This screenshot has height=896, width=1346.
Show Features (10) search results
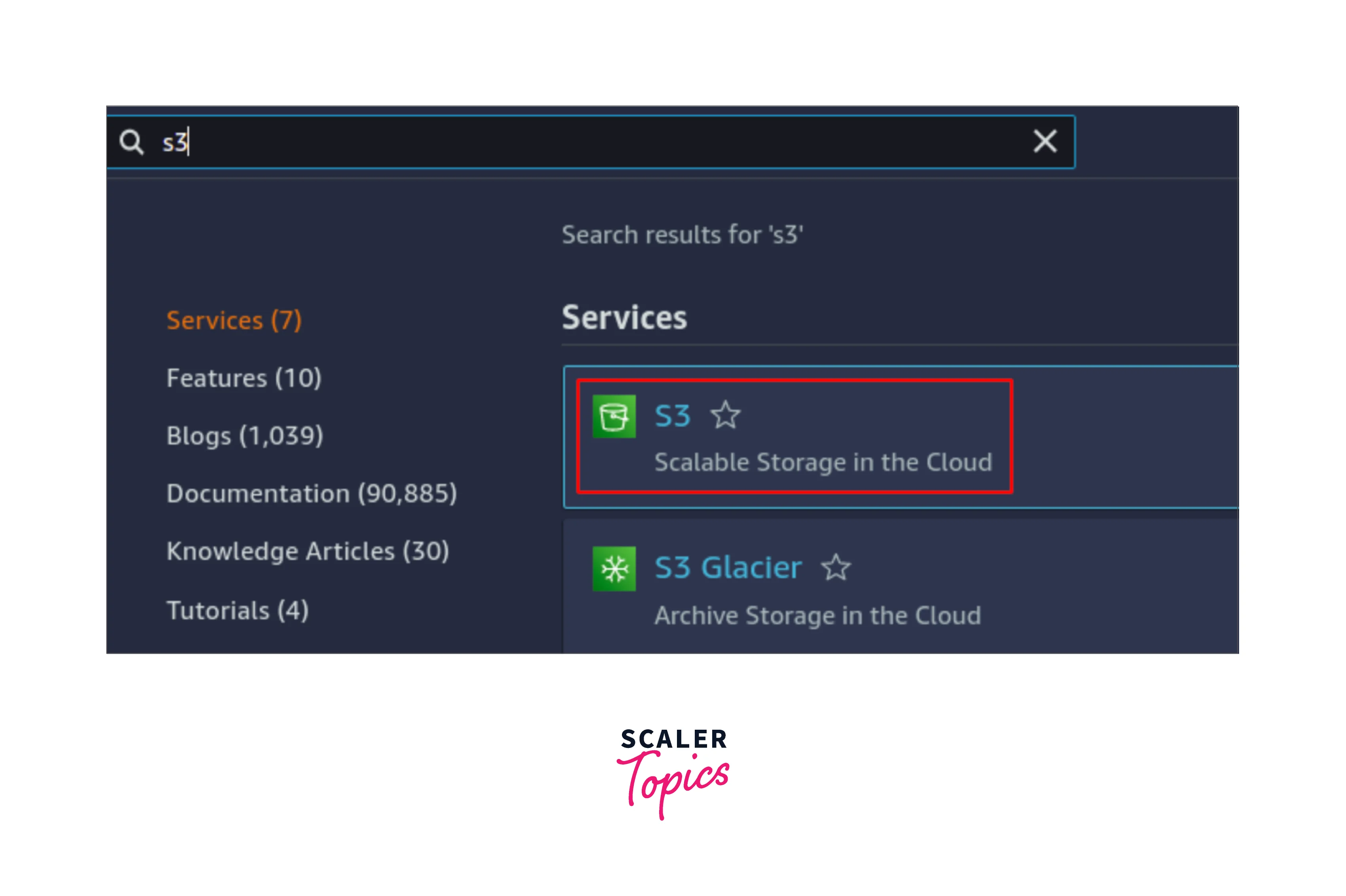(x=244, y=378)
